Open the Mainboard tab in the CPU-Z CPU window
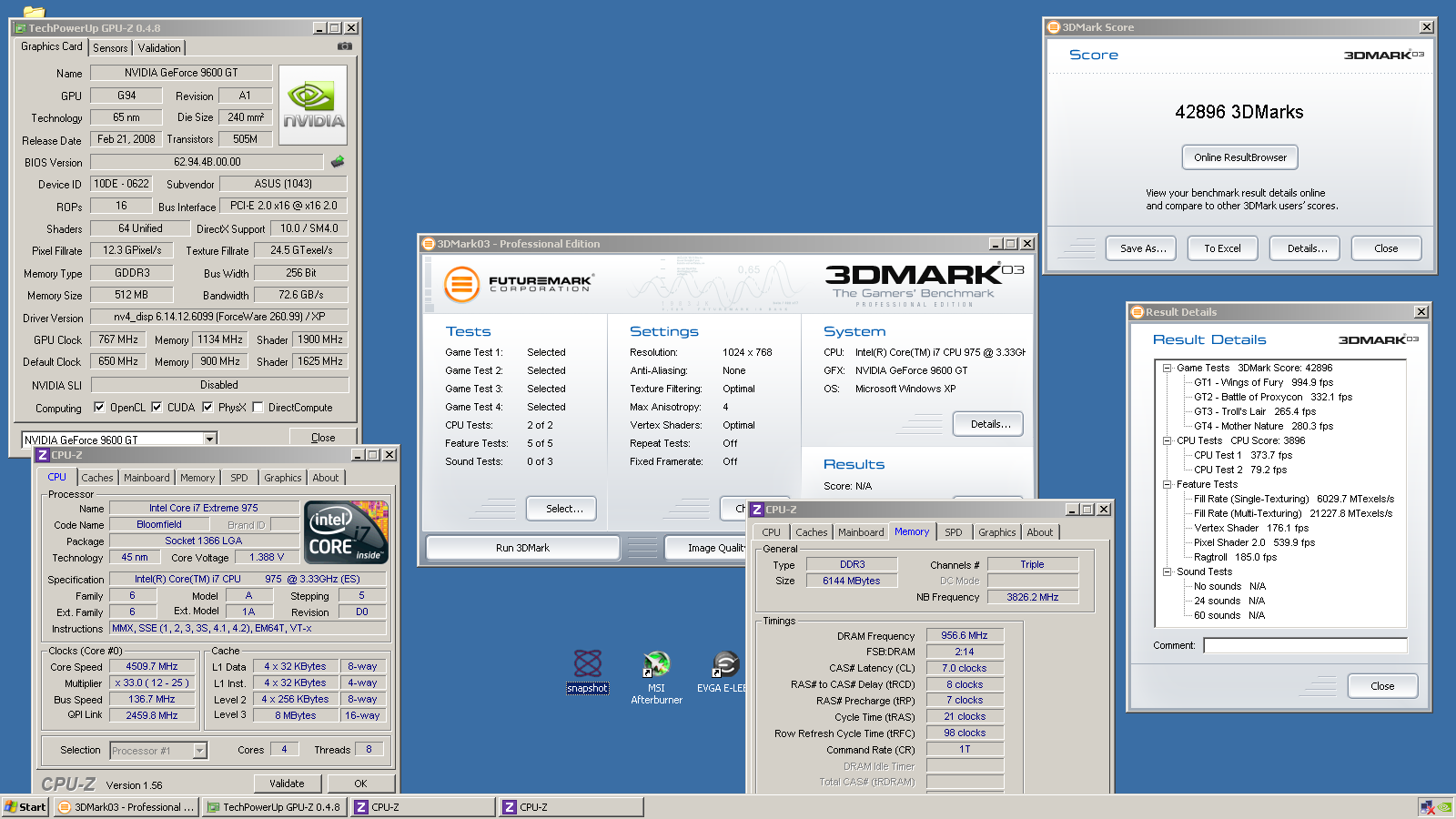The image size is (1456, 819). tap(147, 478)
